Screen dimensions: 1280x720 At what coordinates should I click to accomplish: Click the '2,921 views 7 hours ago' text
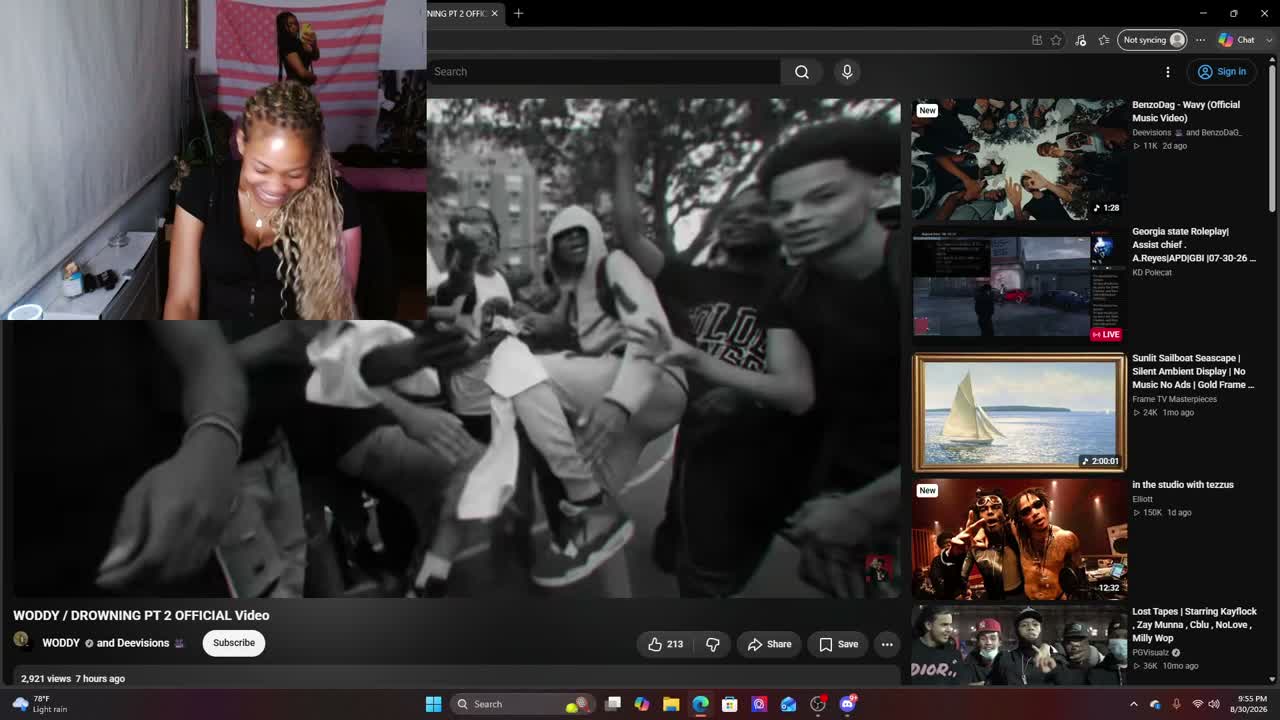73,679
